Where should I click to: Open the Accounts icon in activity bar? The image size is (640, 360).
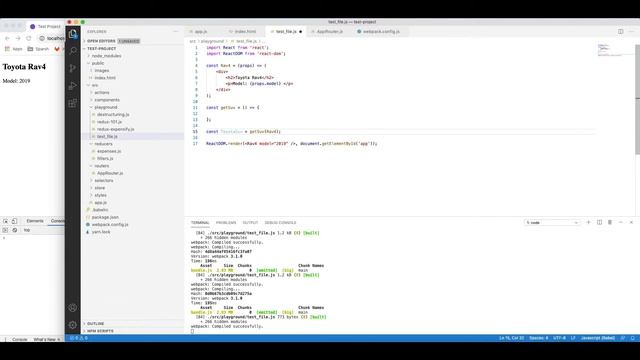click(x=73, y=308)
